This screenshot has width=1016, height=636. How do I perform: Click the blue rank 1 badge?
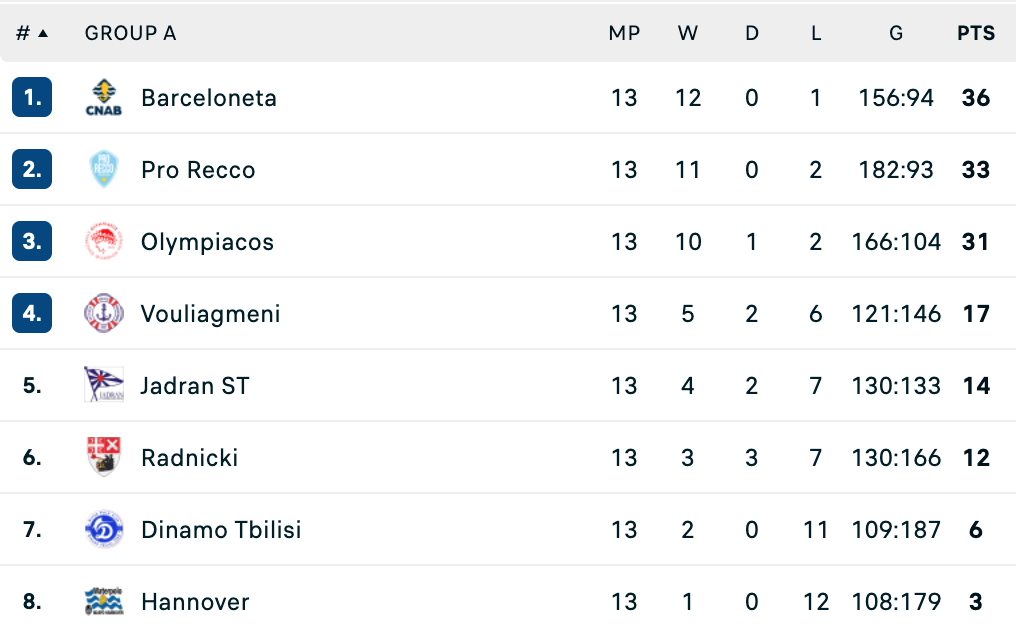coord(32,97)
